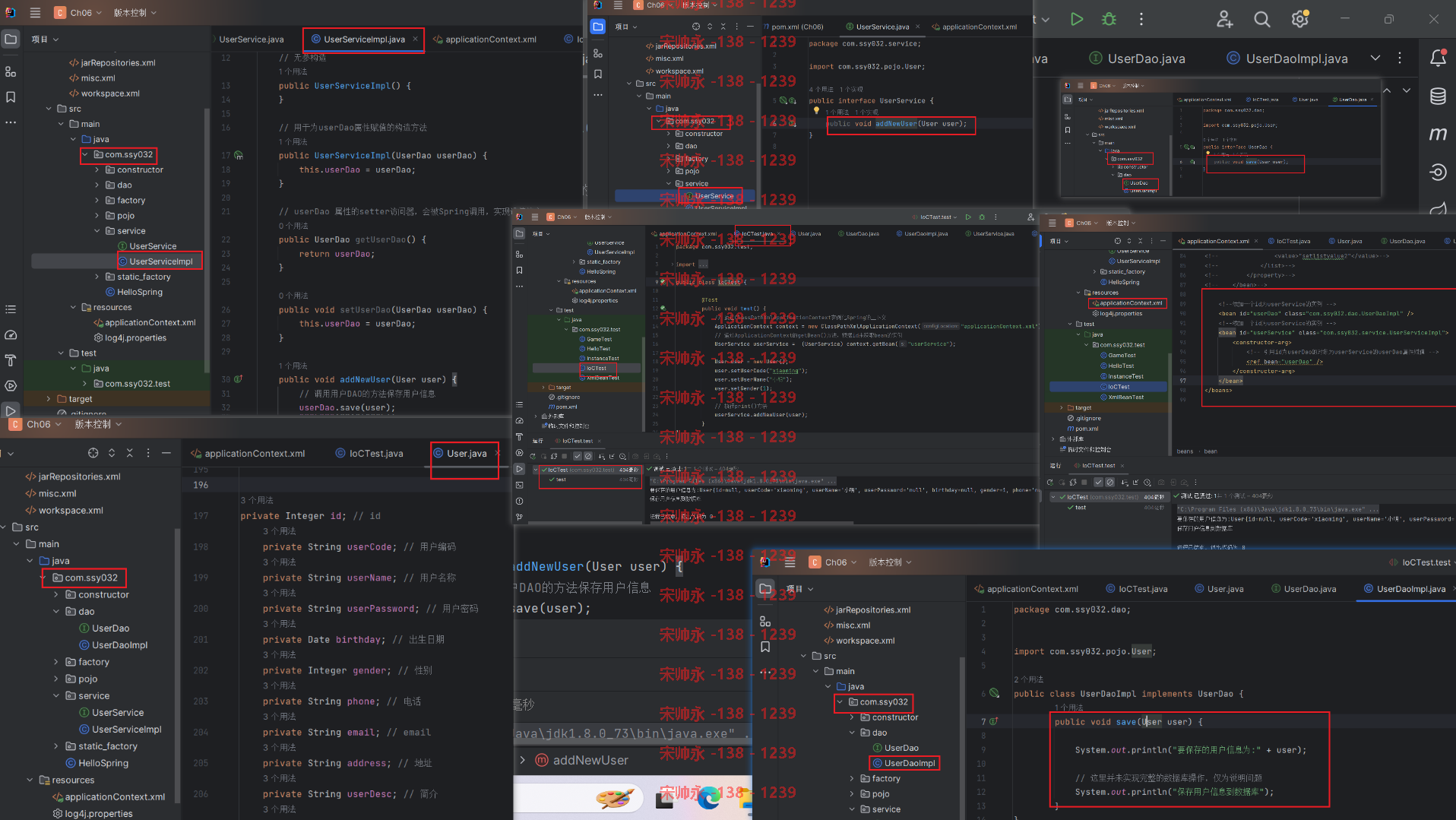Open Bookmarks tool window in UserServiceImpl.java window
Image resolution: width=1456 pixels, height=820 pixels.
pyautogui.click(x=11, y=97)
